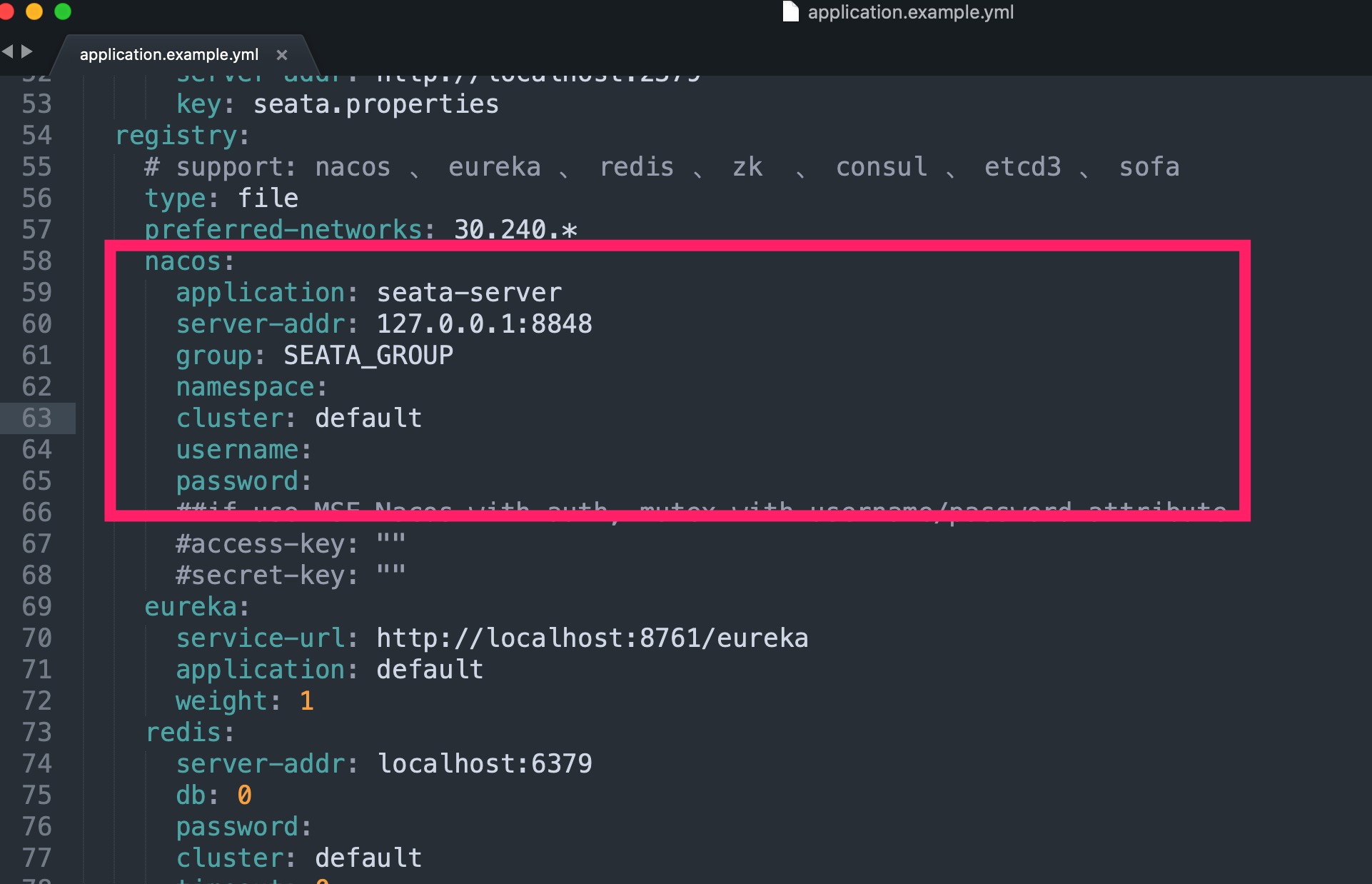
Task: Click the weight value 1
Action: tap(307, 700)
